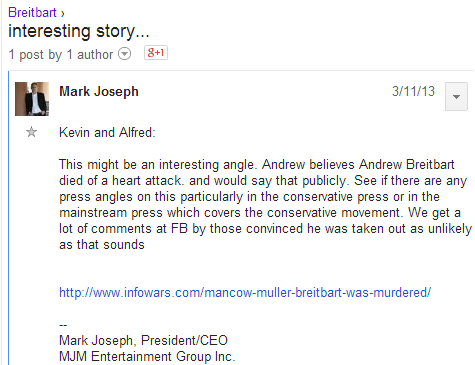Click the '1 post by 1 author' text
This screenshot has width=475, height=365.
[x=61, y=54]
